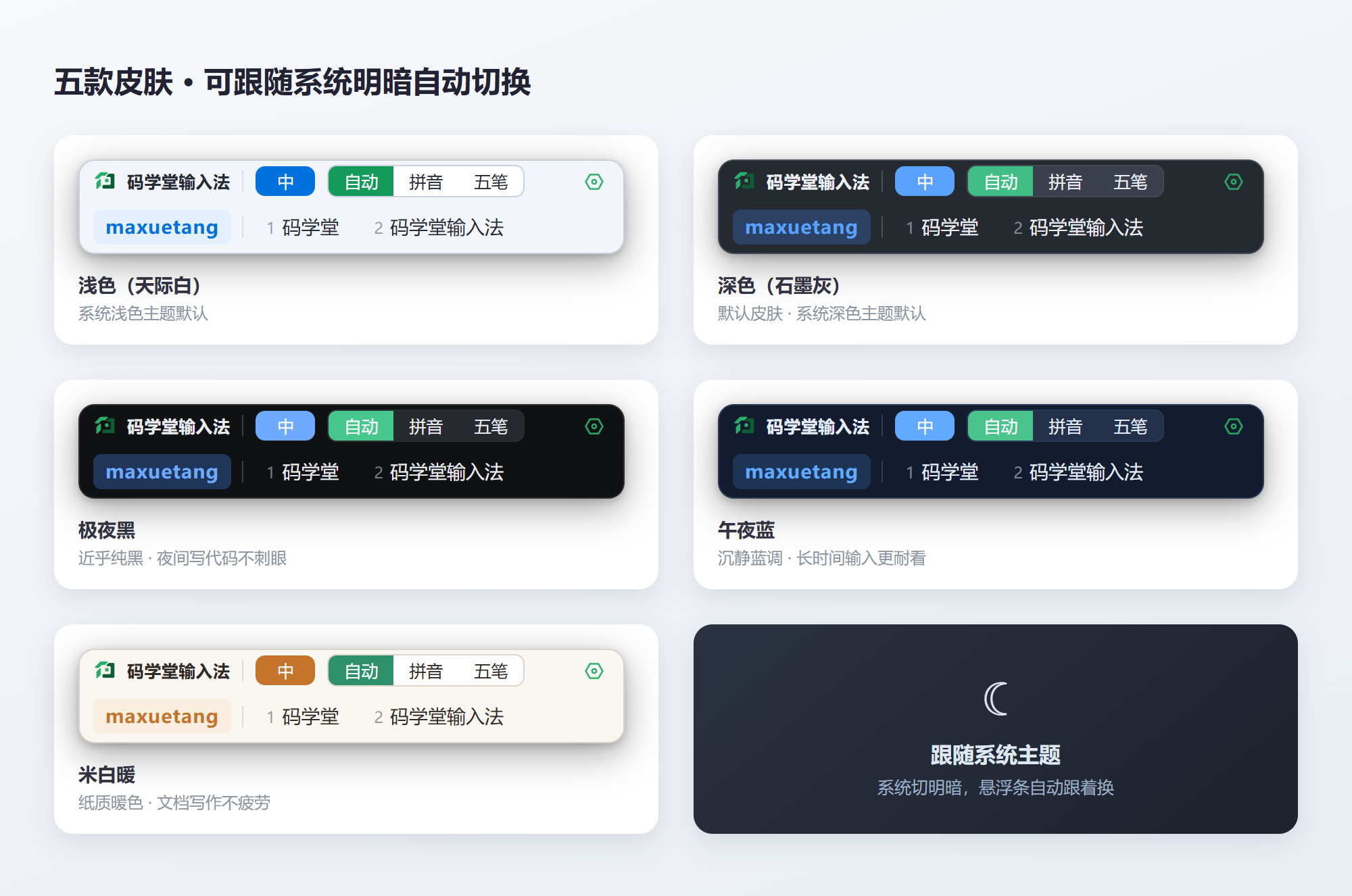1352x896 pixels.
Task: Choose candidate 2 码学堂输入法 in 浅色 skin
Action: click(439, 228)
